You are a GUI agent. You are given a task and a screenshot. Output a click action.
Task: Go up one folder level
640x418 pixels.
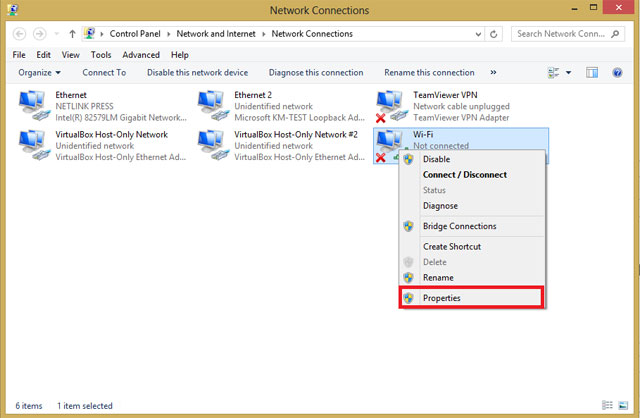[72, 34]
